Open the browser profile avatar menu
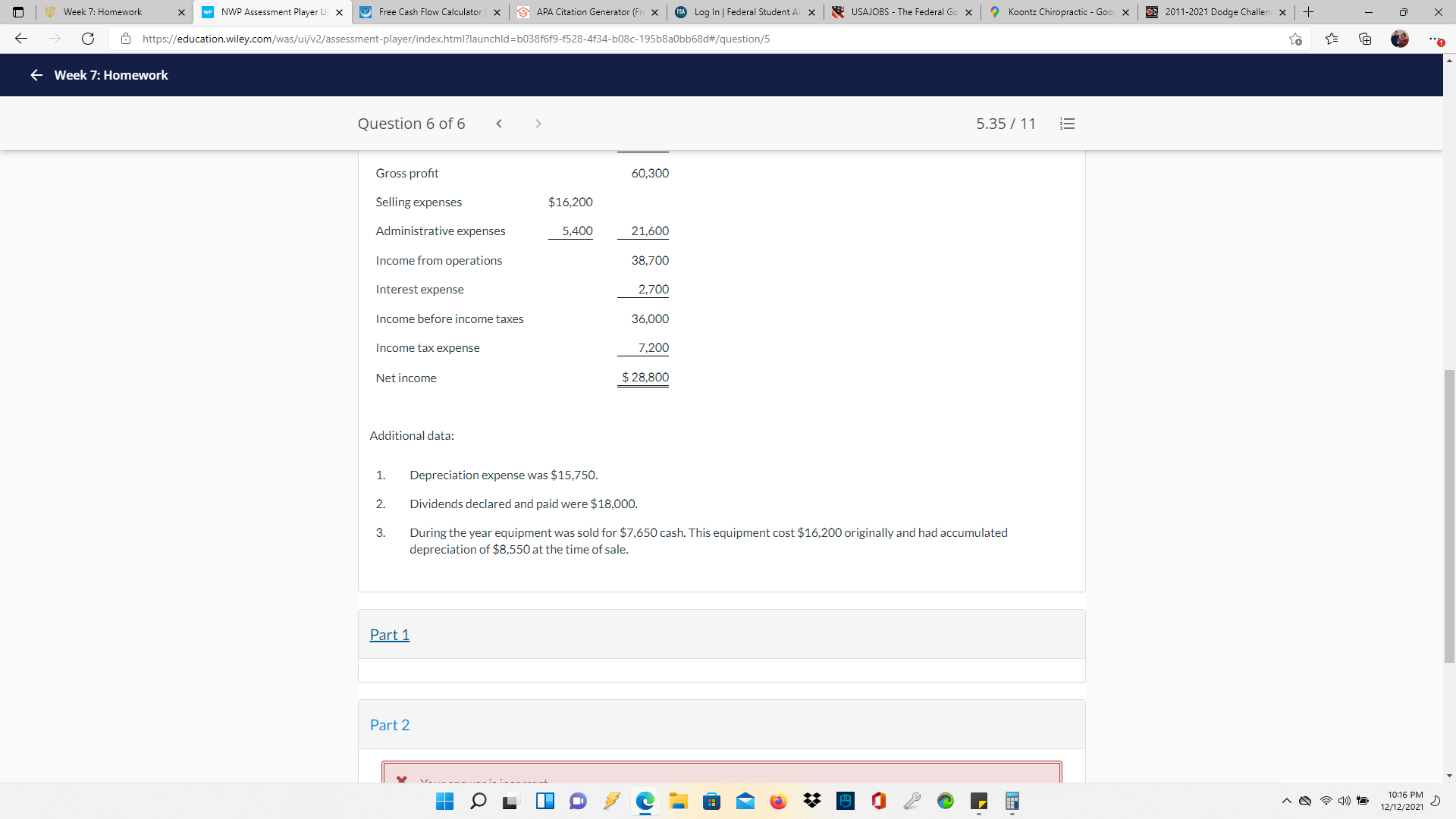The image size is (1456, 819). click(1399, 39)
